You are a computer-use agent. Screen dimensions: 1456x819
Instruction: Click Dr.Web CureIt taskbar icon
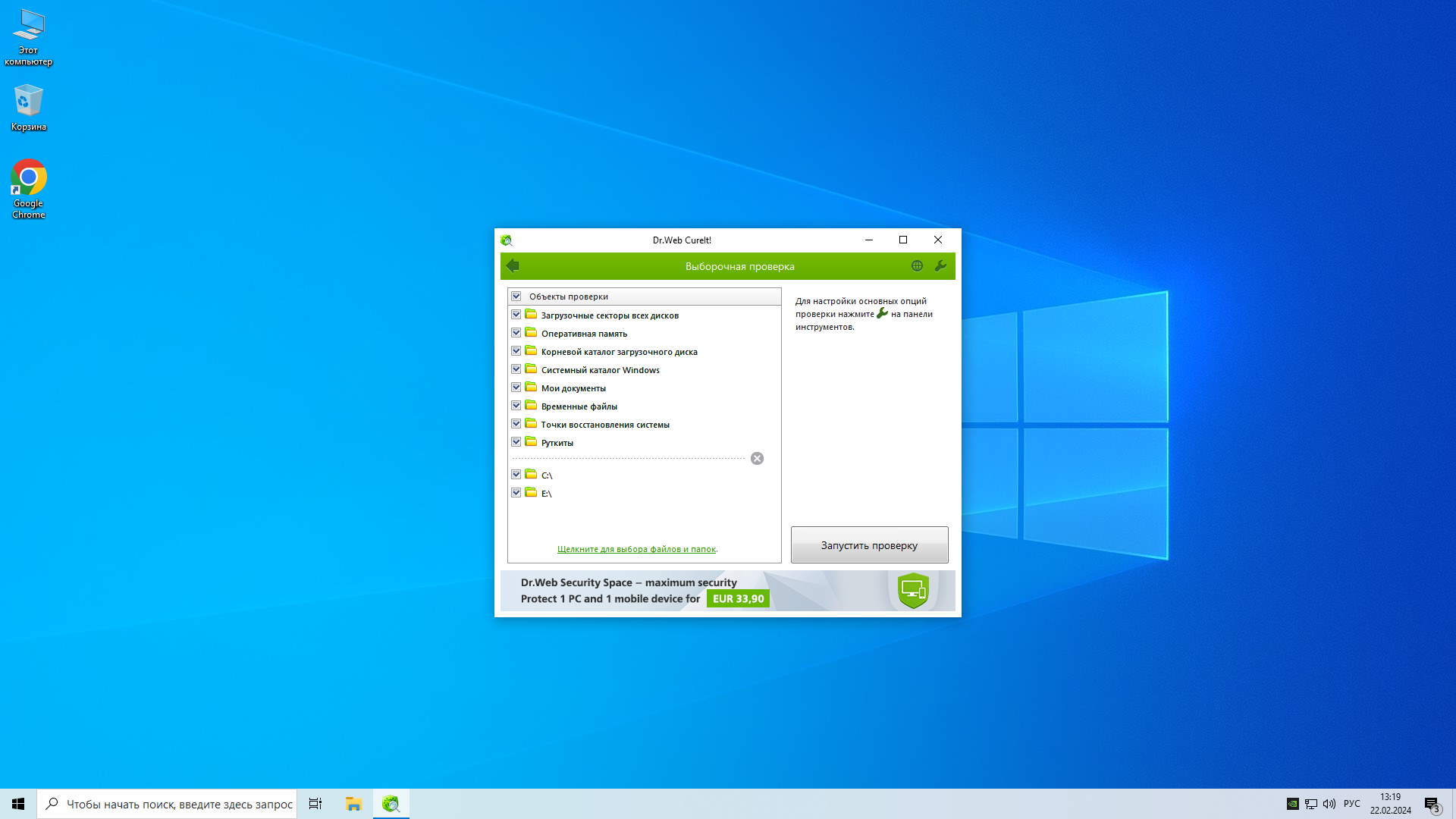[x=391, y=804]
